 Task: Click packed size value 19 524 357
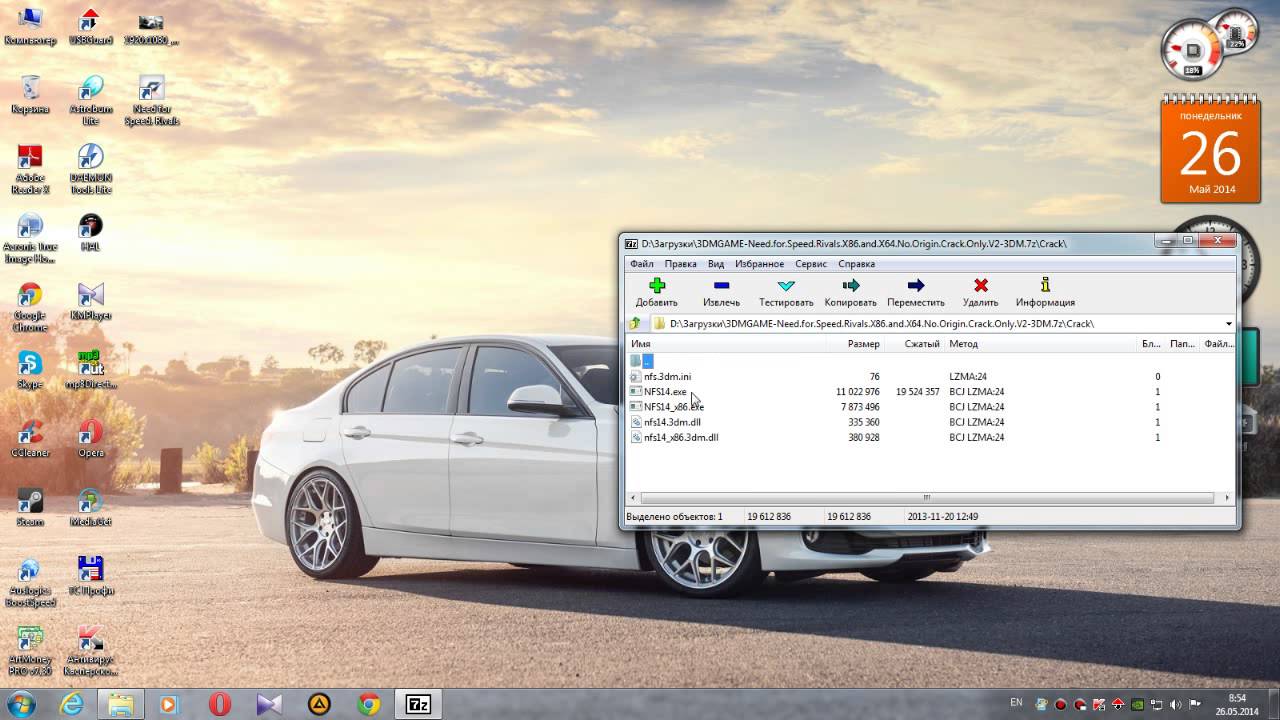pos(917,392)
